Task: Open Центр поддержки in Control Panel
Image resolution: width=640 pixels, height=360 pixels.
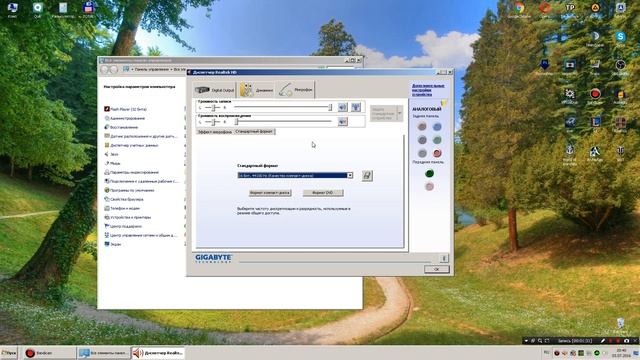Action: point(123,226)
